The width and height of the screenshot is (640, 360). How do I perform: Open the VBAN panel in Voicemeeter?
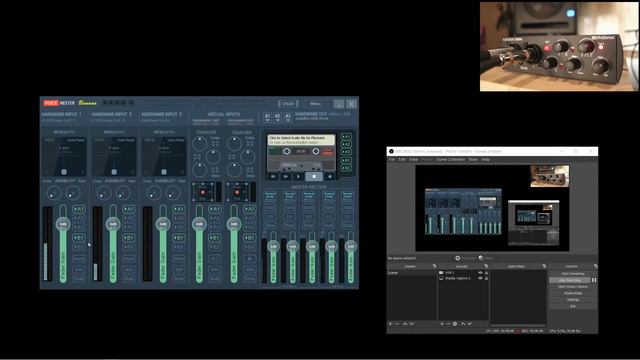click(x=288, y=104)
